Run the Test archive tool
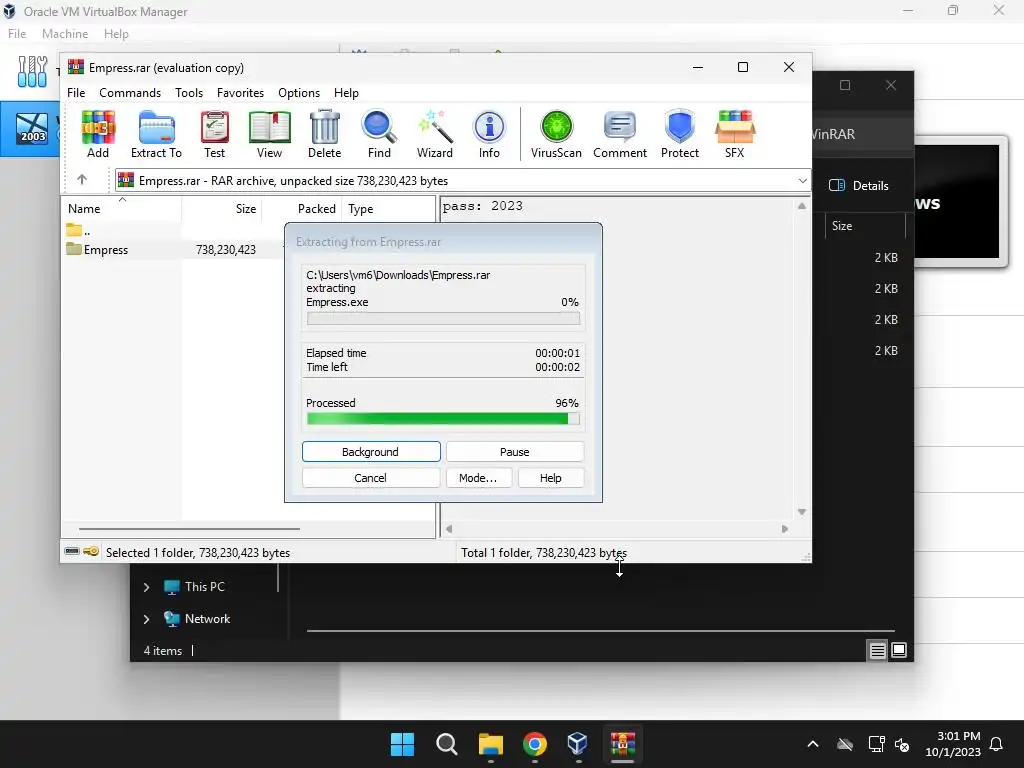Screen dimensions: 1024x768 [214, 134]
